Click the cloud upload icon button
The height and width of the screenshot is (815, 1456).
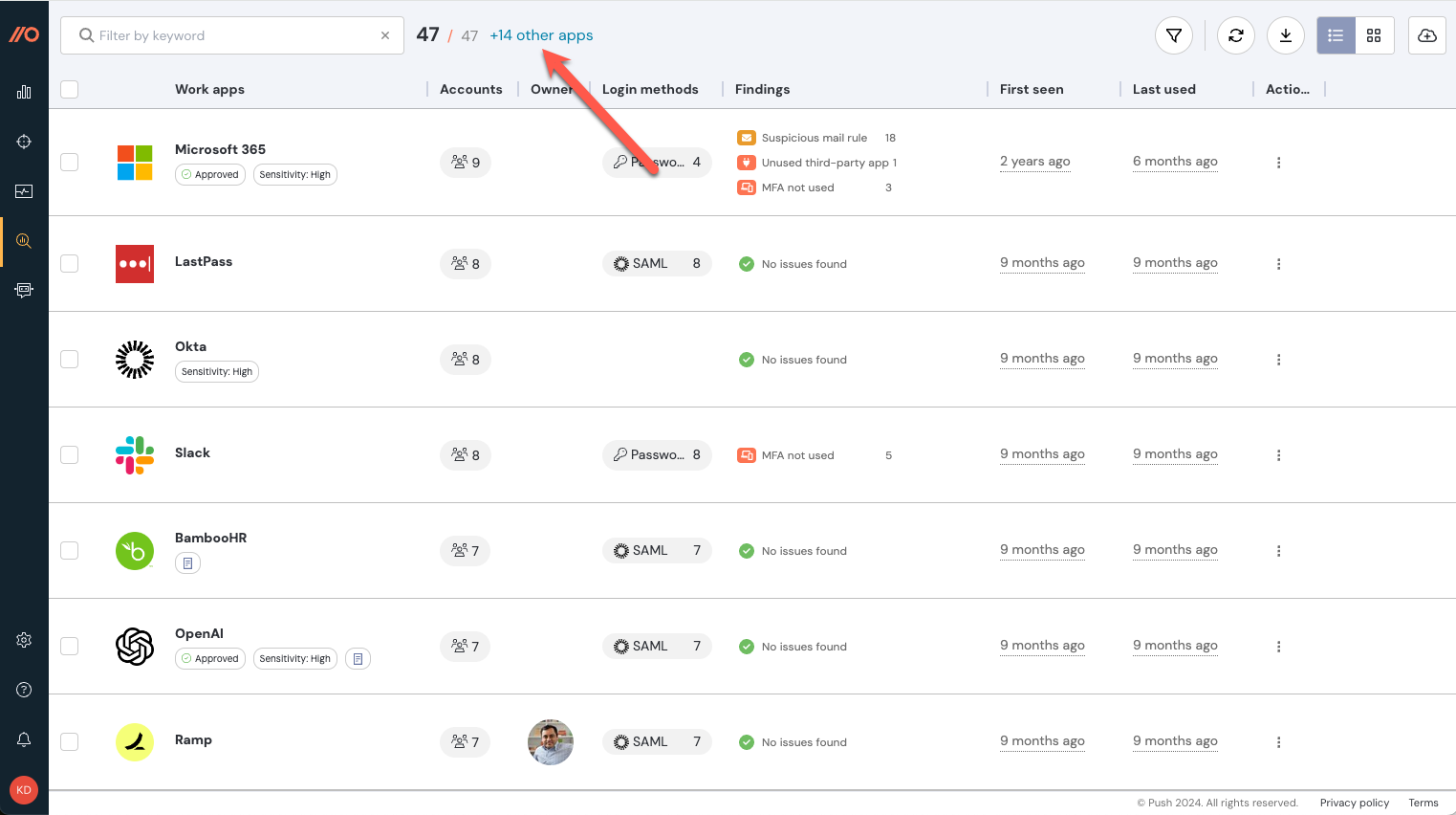pyautogui.click(x=1427, y=35)
